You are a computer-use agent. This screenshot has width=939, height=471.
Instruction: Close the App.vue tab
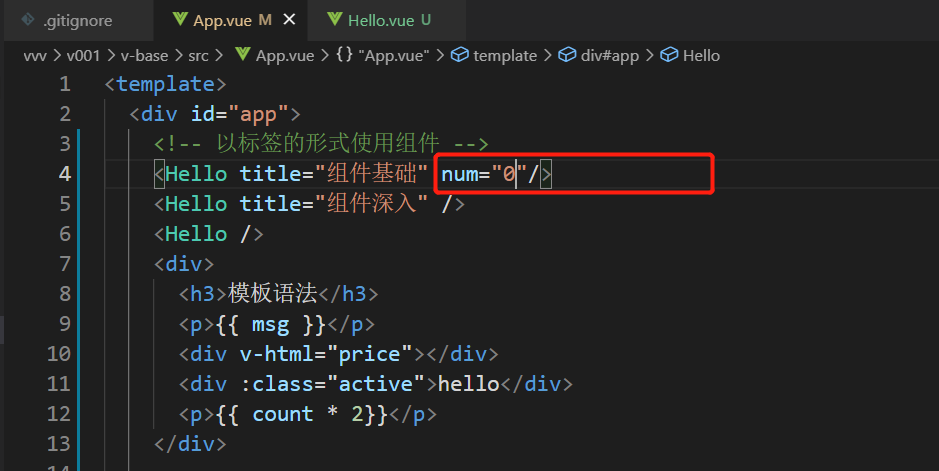pos(289,20)
